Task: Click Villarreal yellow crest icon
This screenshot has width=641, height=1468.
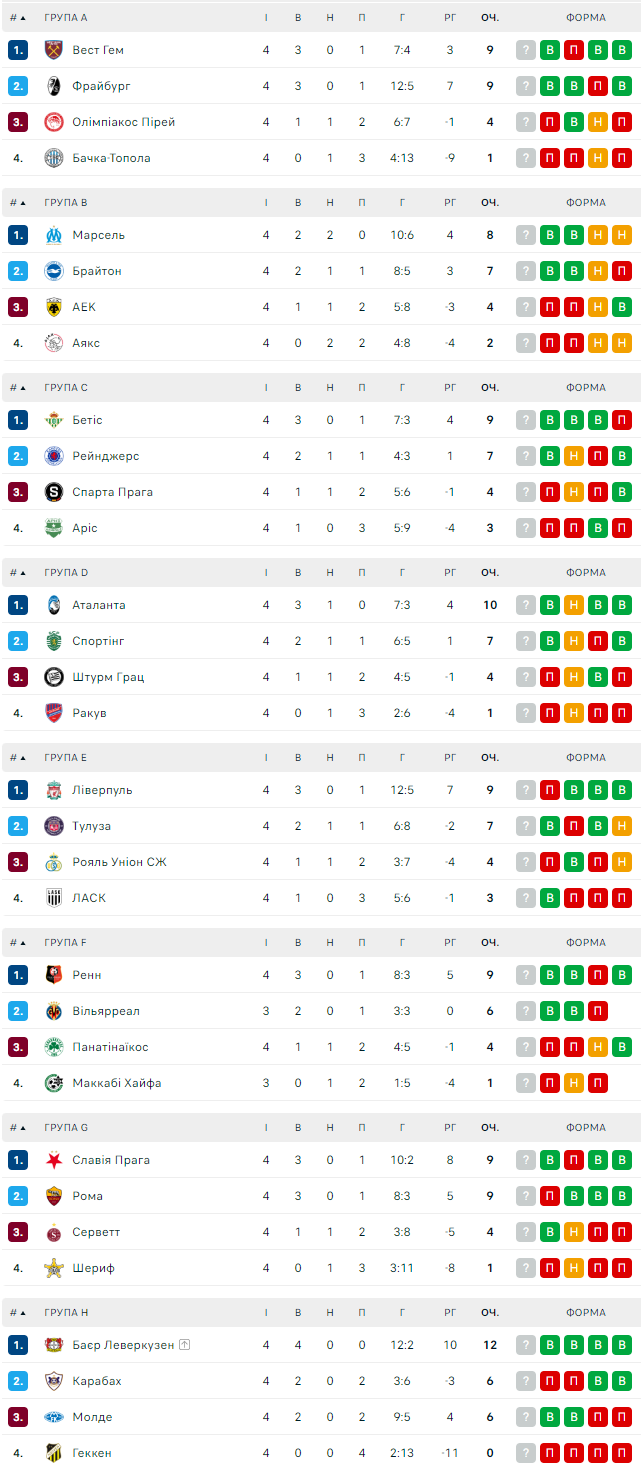Action: click(54, 1011)
